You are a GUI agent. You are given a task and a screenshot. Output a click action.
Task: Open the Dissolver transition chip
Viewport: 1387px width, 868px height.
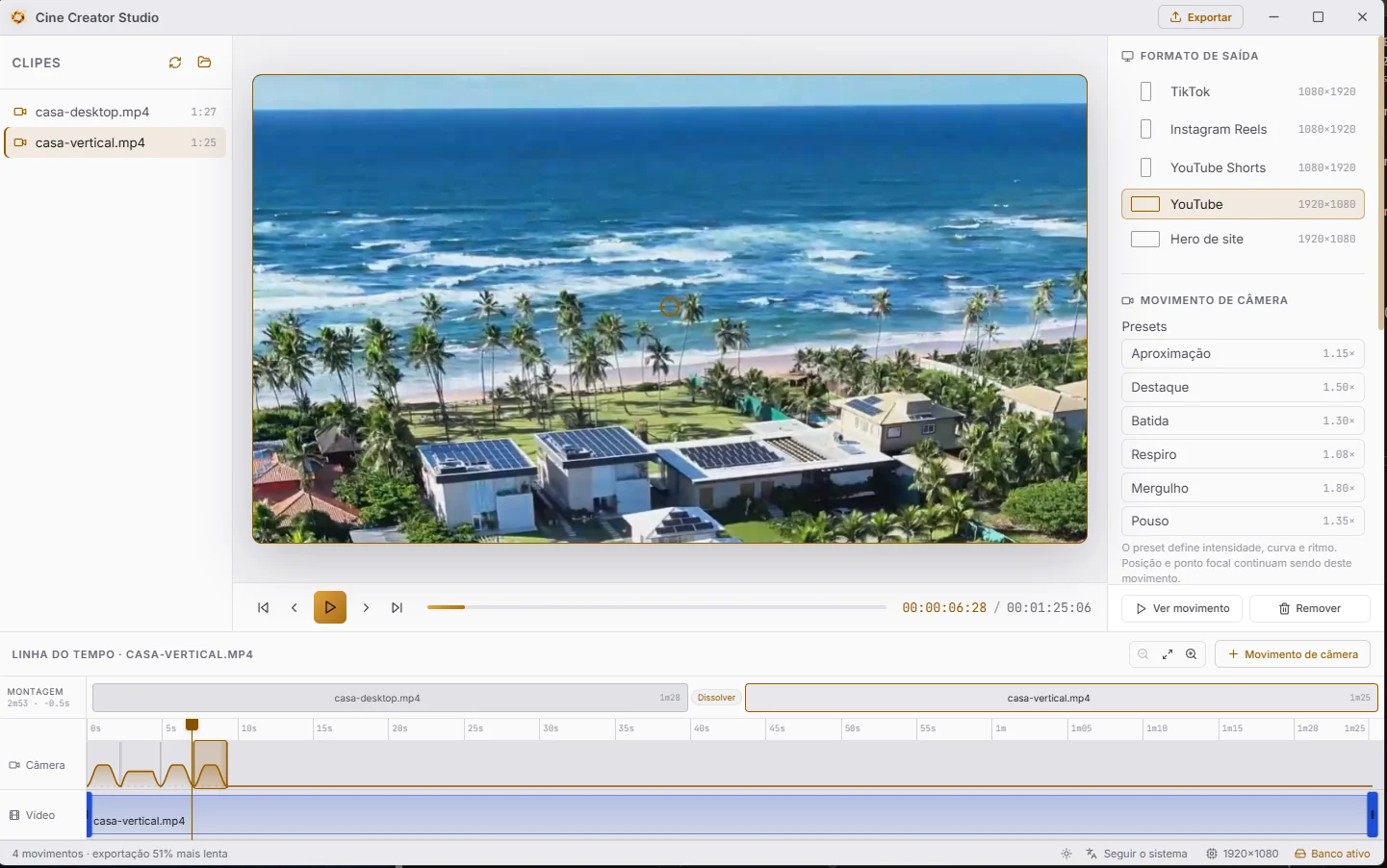pos(717,698)
